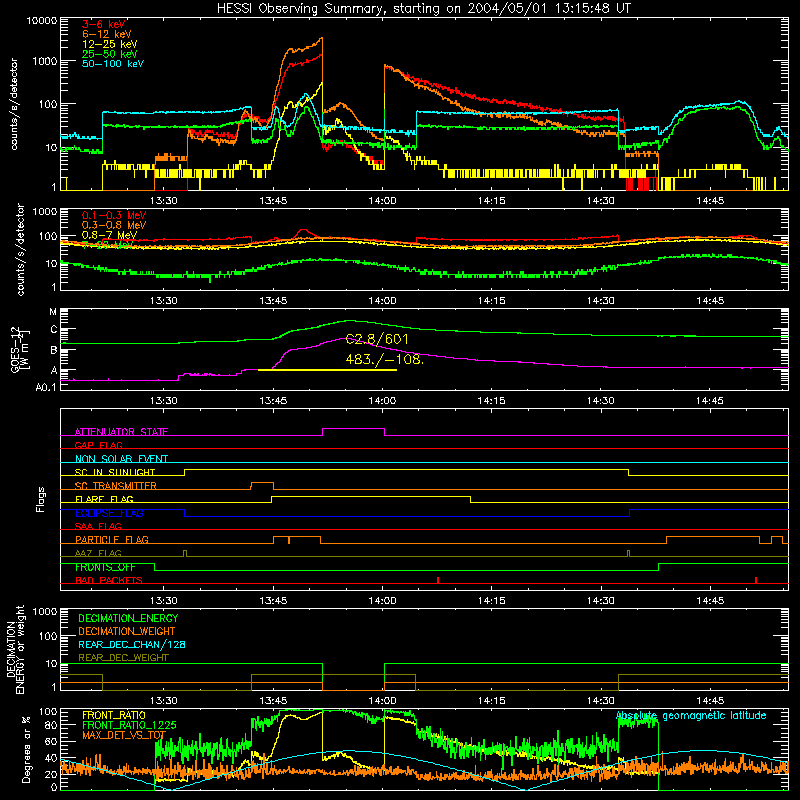This screenshot has height=800, width=800.
Task: Click the 0.8-7 MeV legend label
Action: (x=109, y=235)
